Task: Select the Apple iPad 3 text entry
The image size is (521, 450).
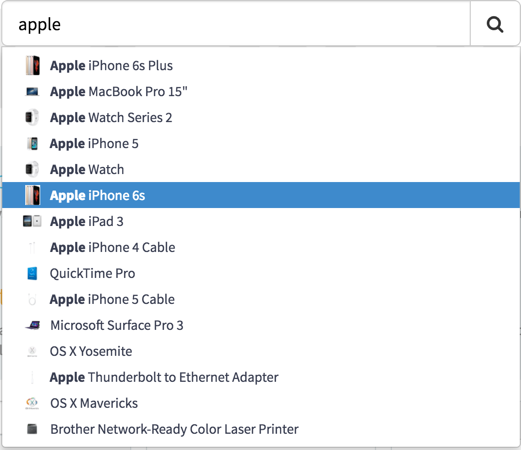Action: 87,221
